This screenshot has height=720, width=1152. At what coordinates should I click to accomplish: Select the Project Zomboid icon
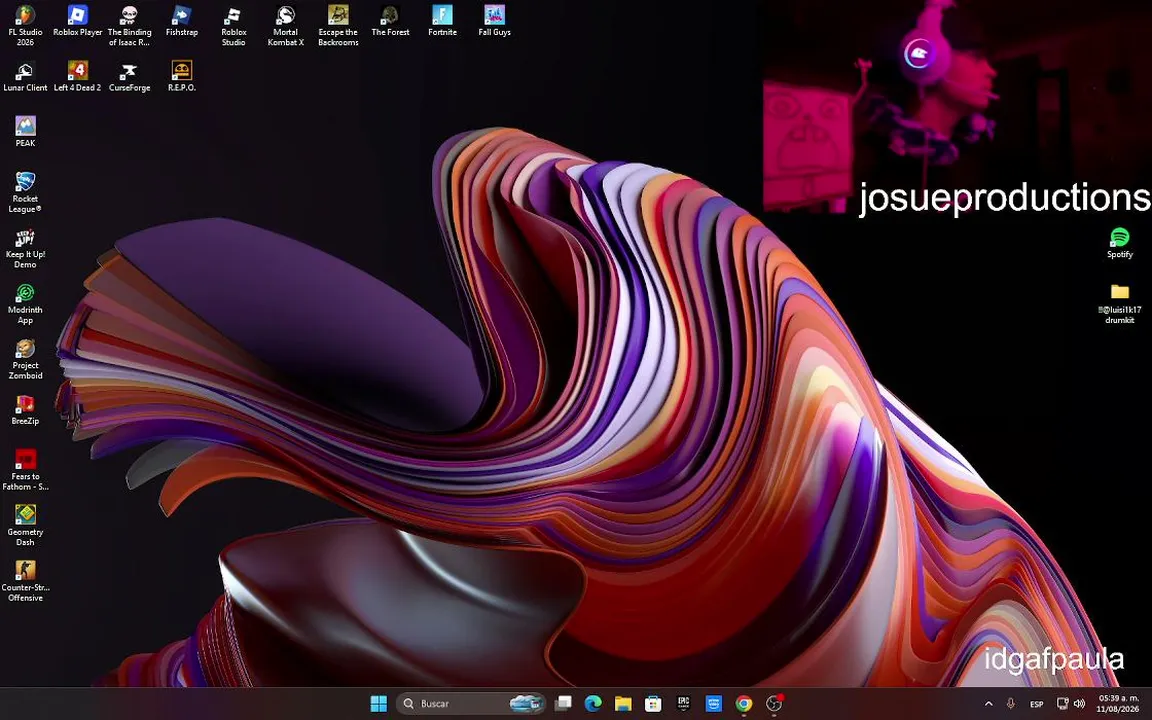[25, 359]
